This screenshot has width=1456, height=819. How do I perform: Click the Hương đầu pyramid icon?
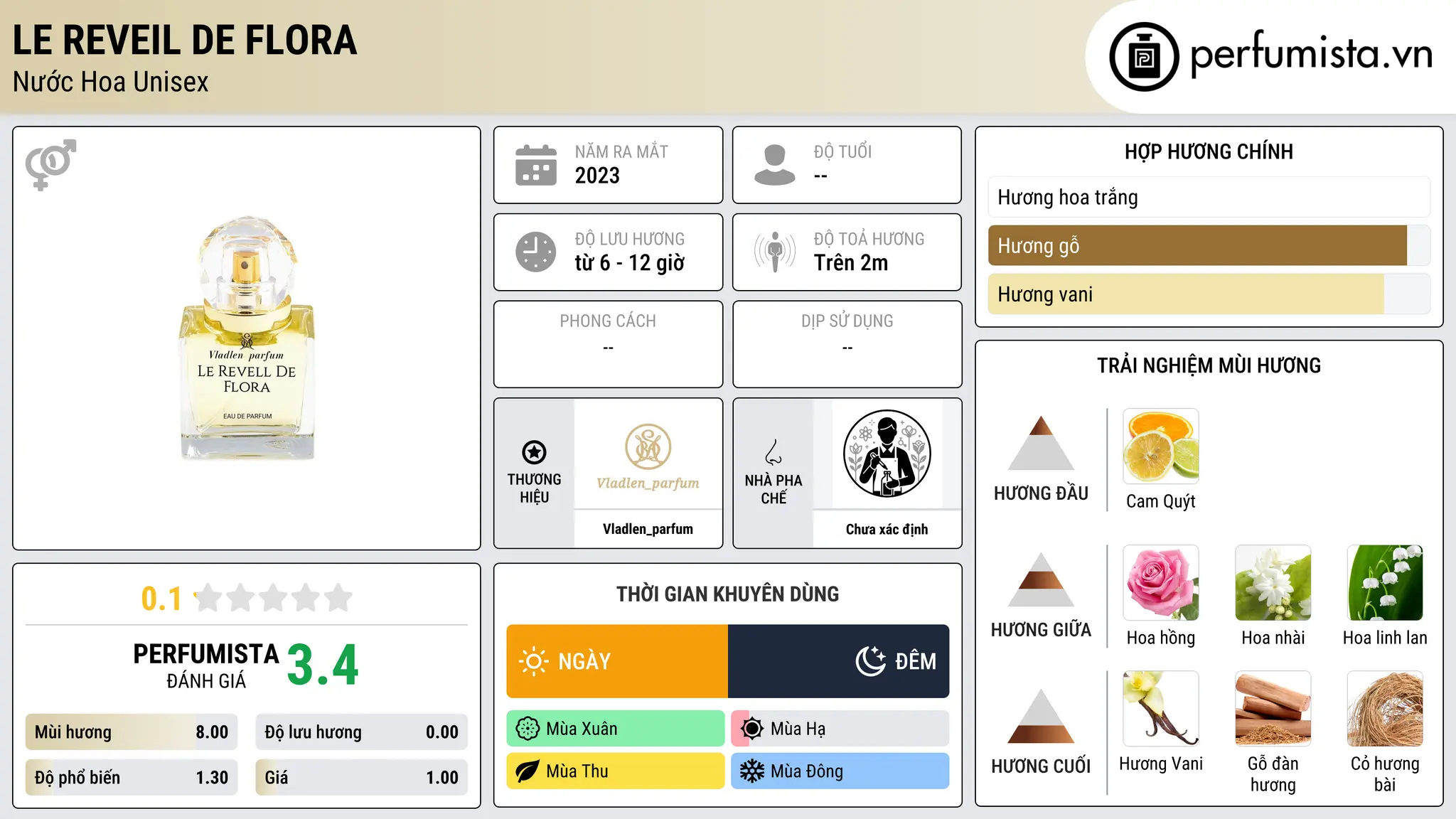[1041, 443]
